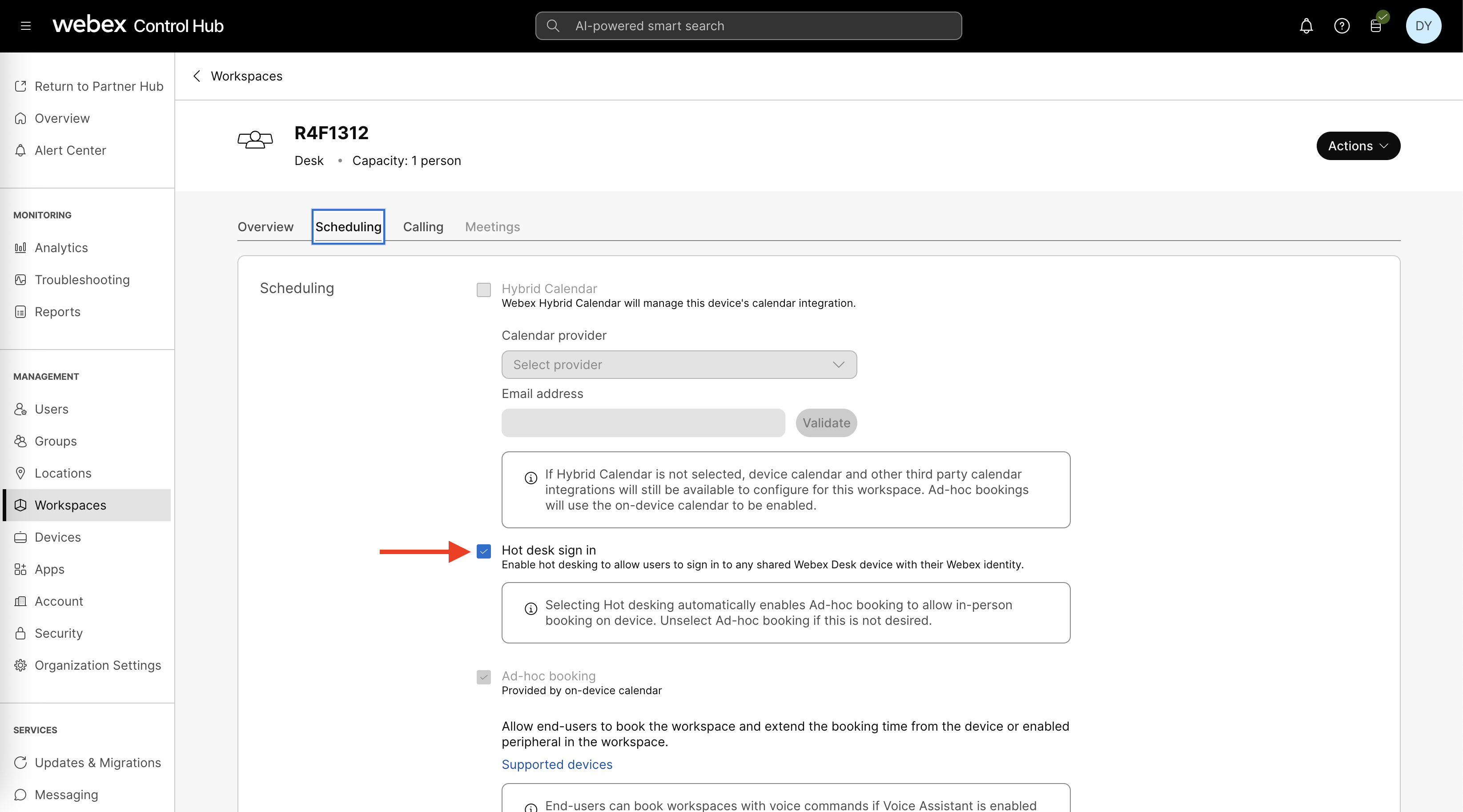Open Organization Settings
1463x812 pixels.
(98, 665)
